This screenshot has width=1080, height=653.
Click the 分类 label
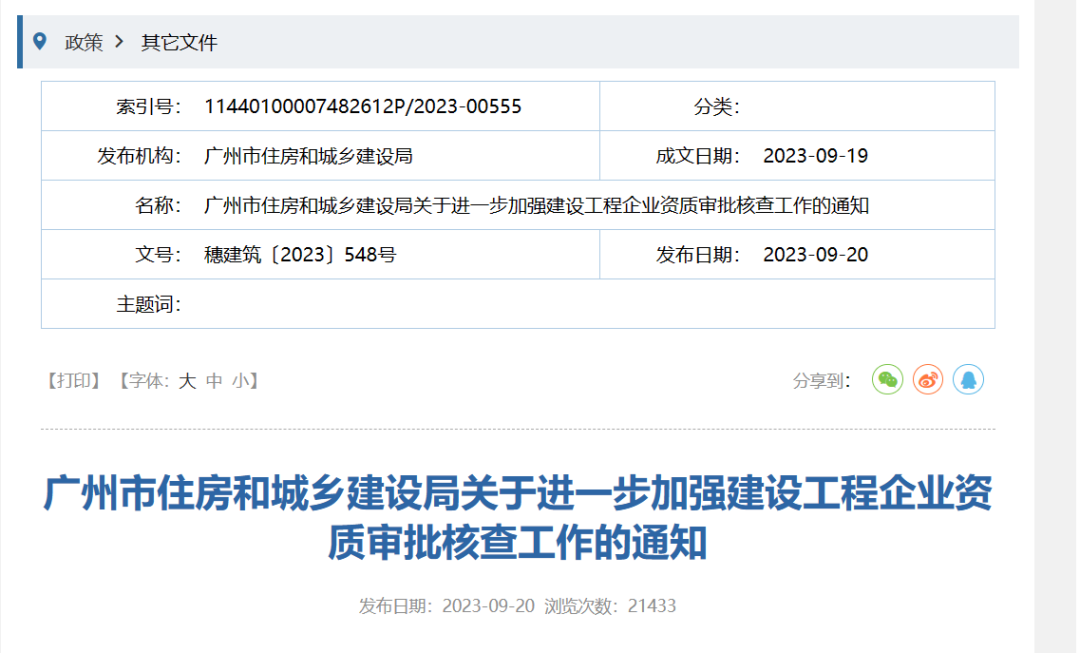(x=716, y=107)
